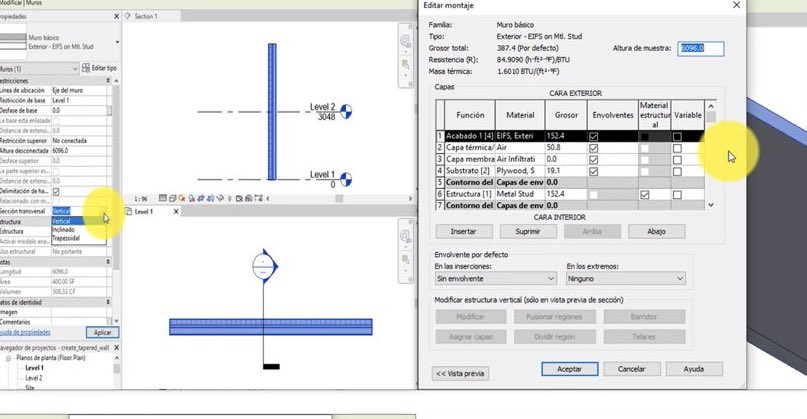
Task: Toggle Variable checkbox for Acabado 1 row
Action: point(677,136)
